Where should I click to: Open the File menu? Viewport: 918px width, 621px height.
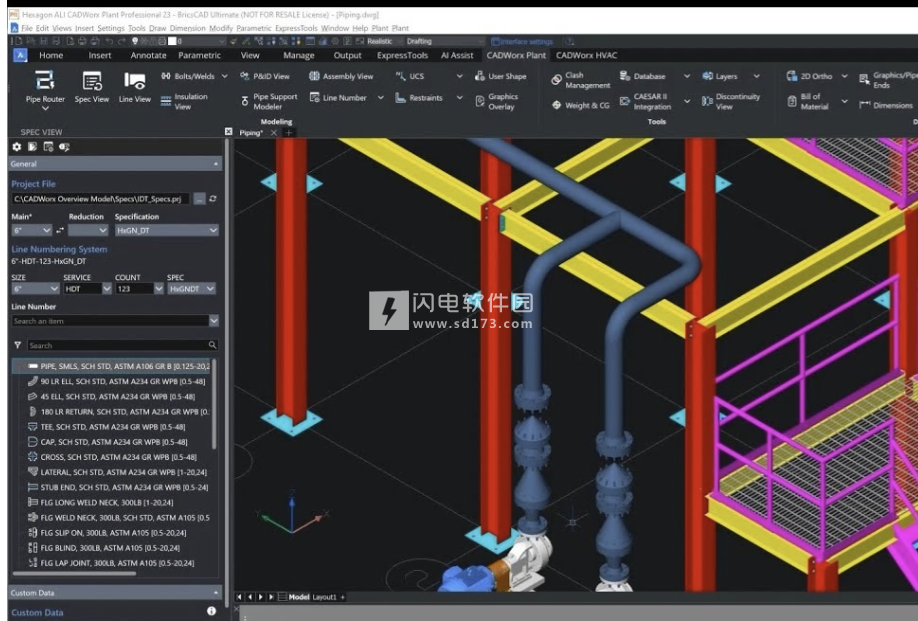click(27, 28)
